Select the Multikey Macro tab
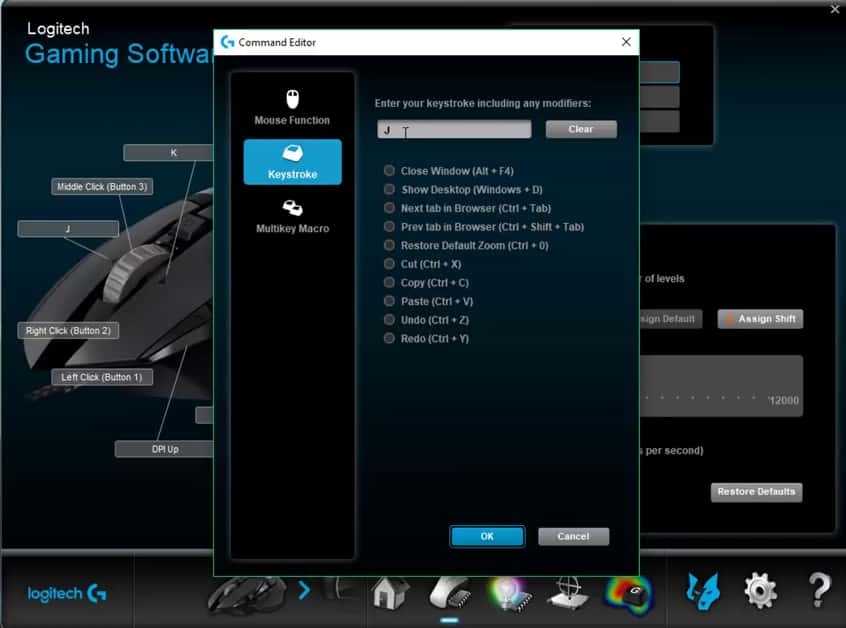The height and width of the screenshot is (628, 846). tap(292, 216)
